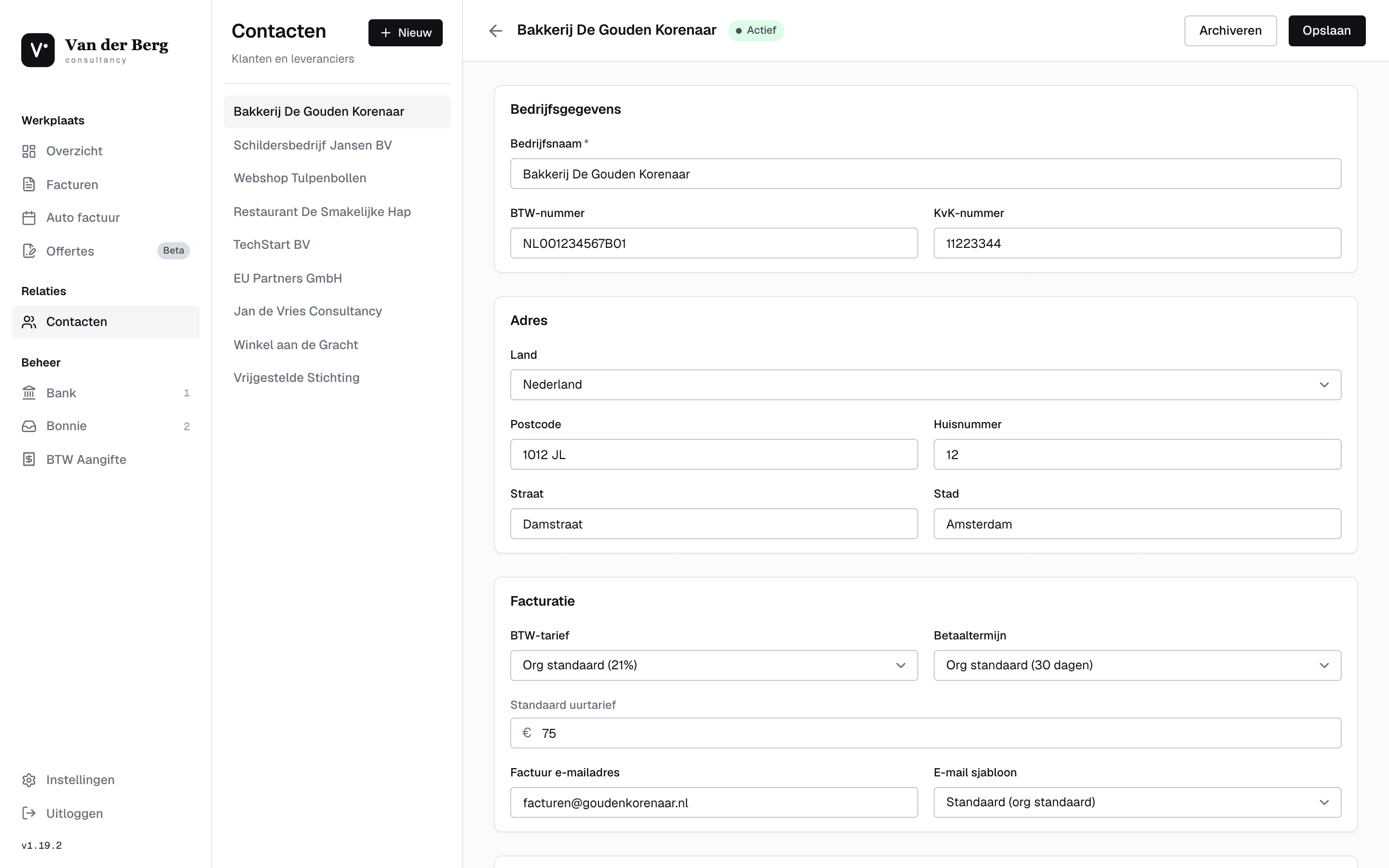1389x868 pixels.
Task: Select contact Restaurant De Smakelijke Hap
Action: (337, 212)
